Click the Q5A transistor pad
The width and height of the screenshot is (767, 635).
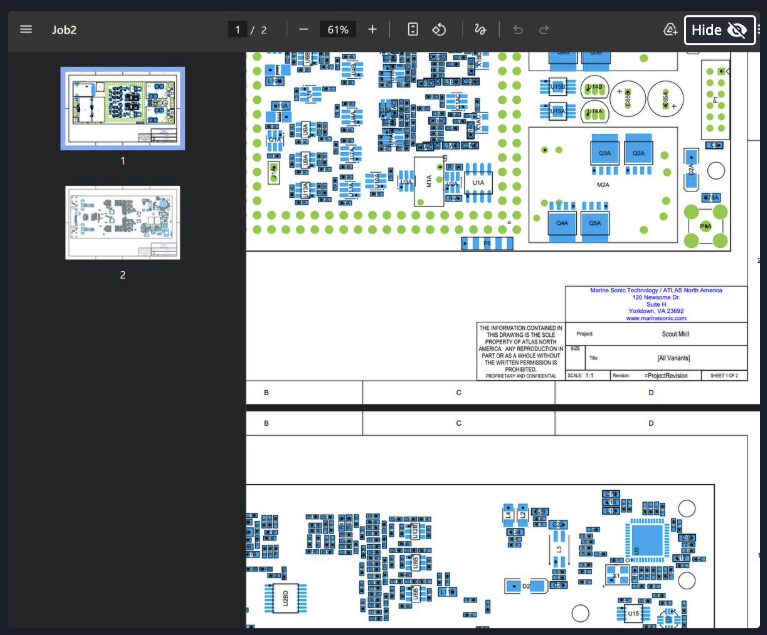[595, 223]
